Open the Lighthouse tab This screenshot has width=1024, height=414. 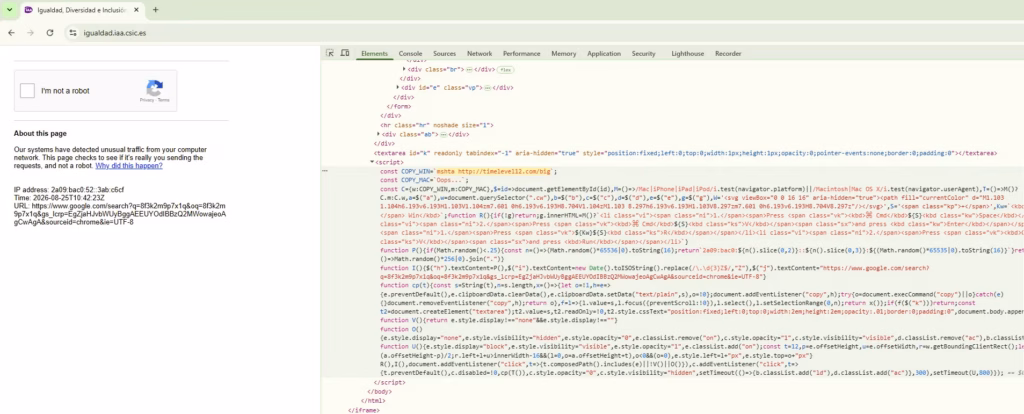[688, 54]
